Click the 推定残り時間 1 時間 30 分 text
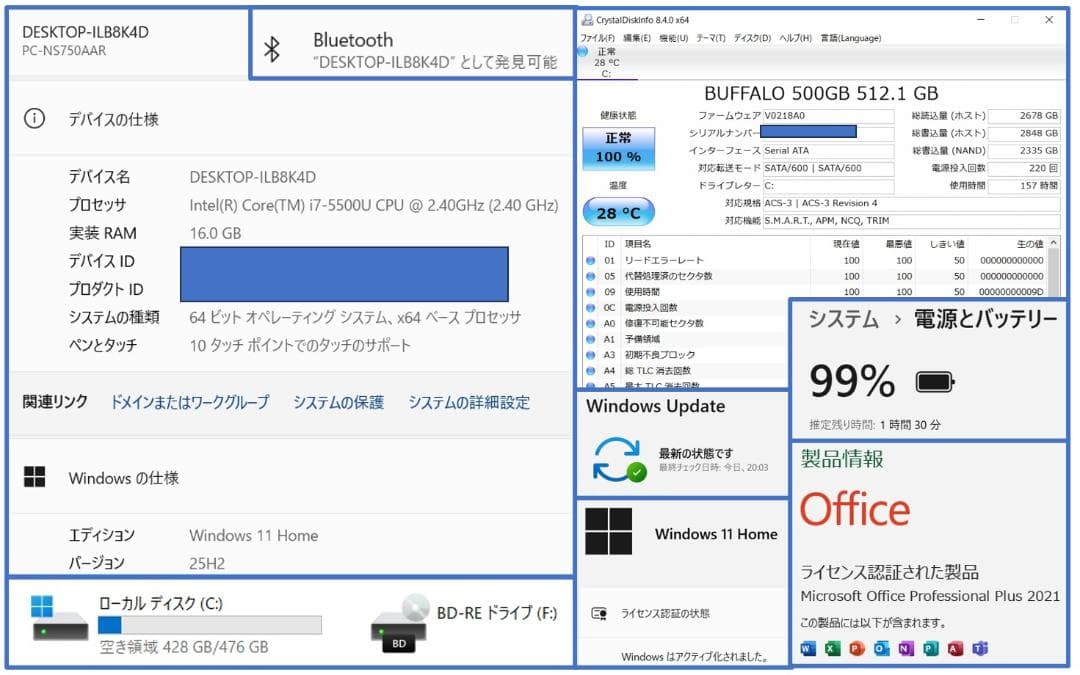 [x=875, y=426]
